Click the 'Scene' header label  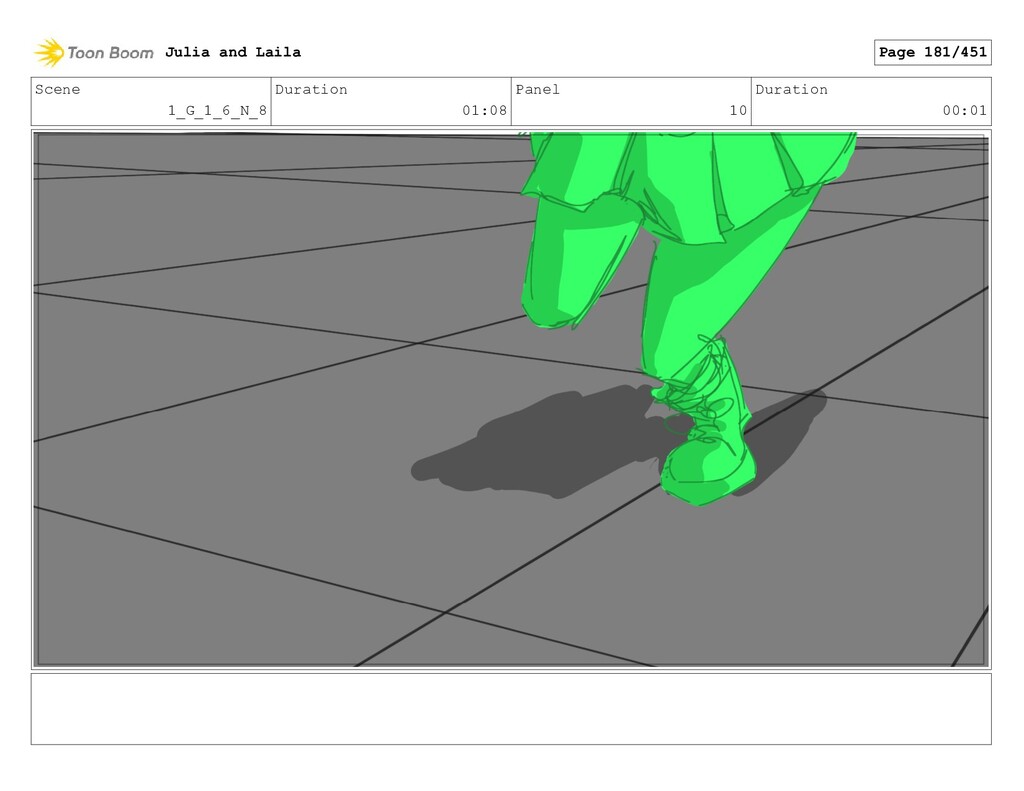(57, 89)
